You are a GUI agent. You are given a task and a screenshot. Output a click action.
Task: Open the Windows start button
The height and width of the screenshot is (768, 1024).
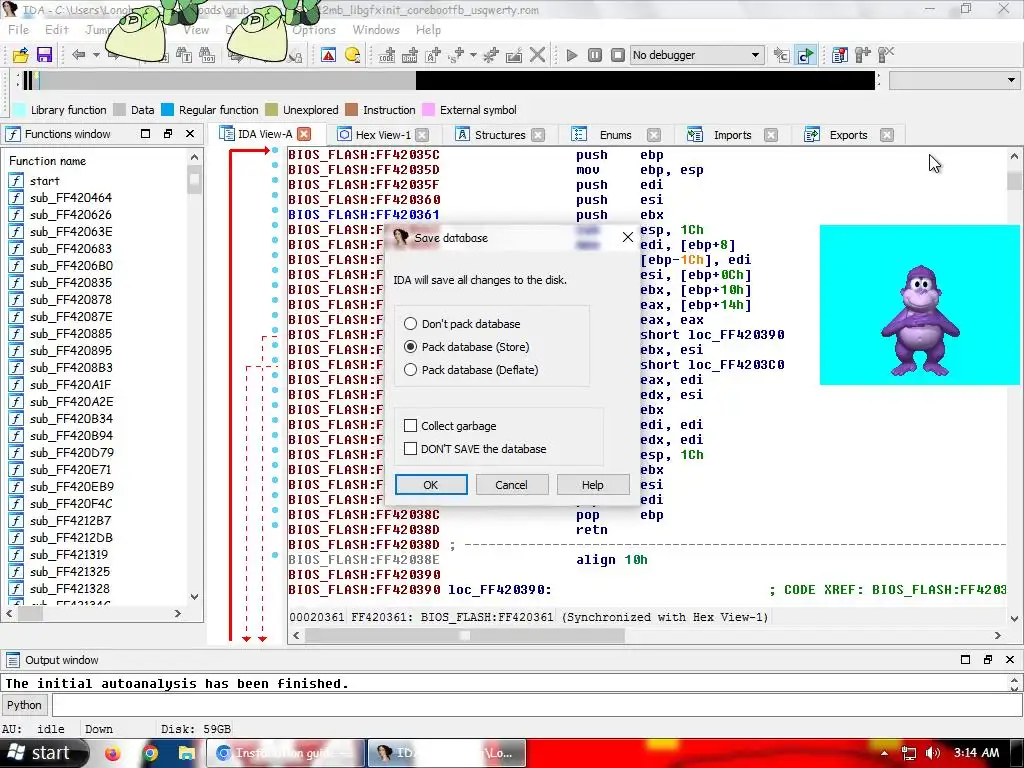pyautogui.click(x=43, y=753)
